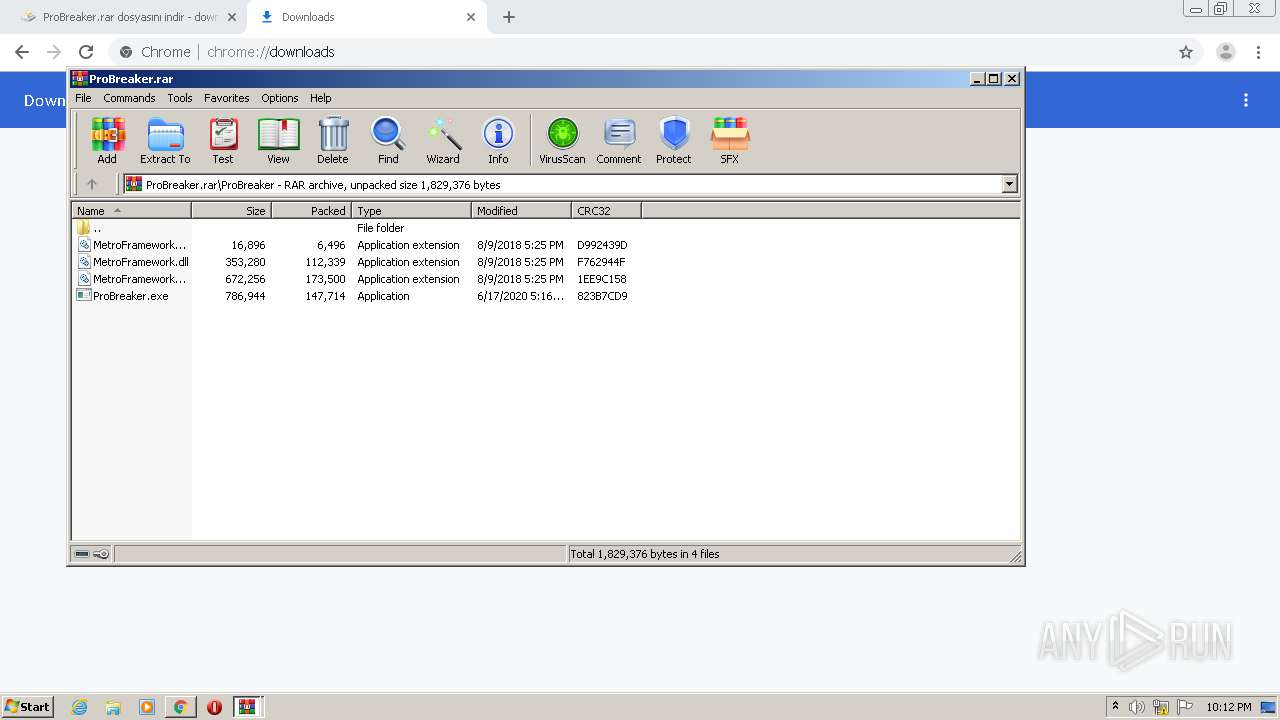Open the volume control in system tray
This screenshot has width=1280, height=720.
click(x=1137, y=707)
